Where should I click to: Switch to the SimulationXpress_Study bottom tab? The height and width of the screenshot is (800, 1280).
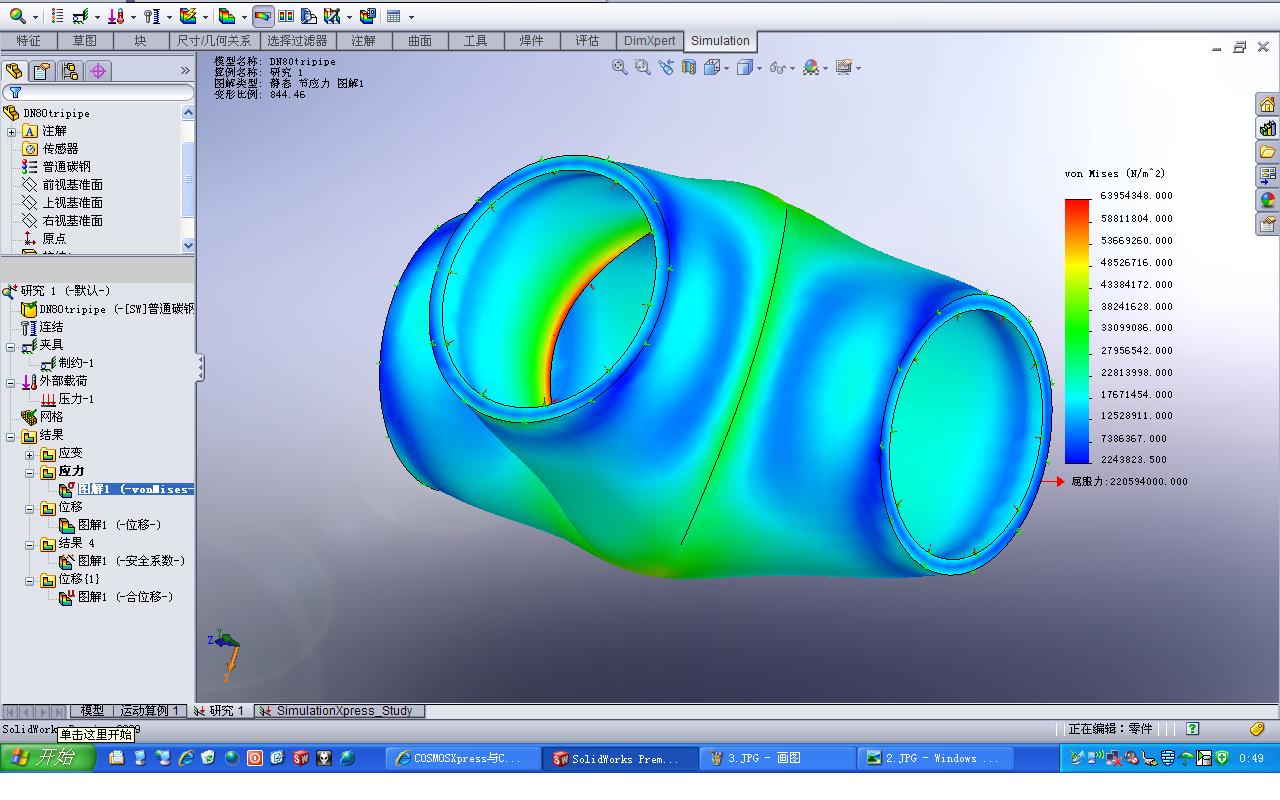(x=341, y=711)
